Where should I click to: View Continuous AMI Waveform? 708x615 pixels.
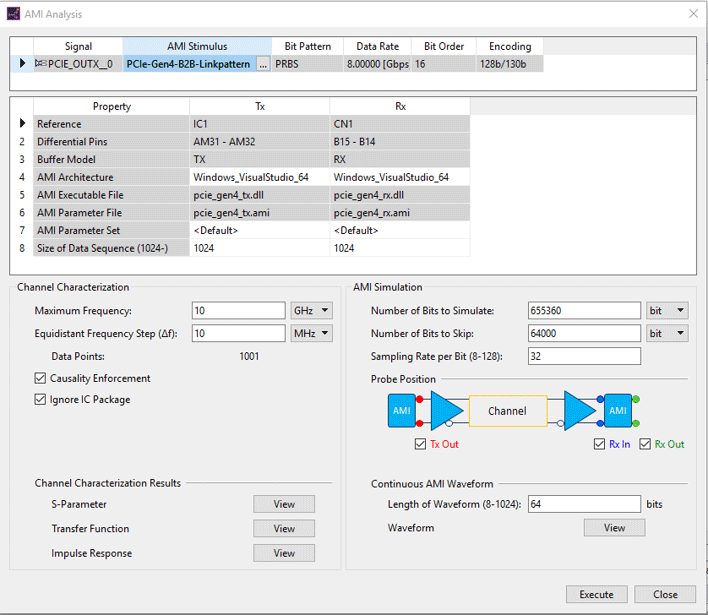(x=615, y=527)
